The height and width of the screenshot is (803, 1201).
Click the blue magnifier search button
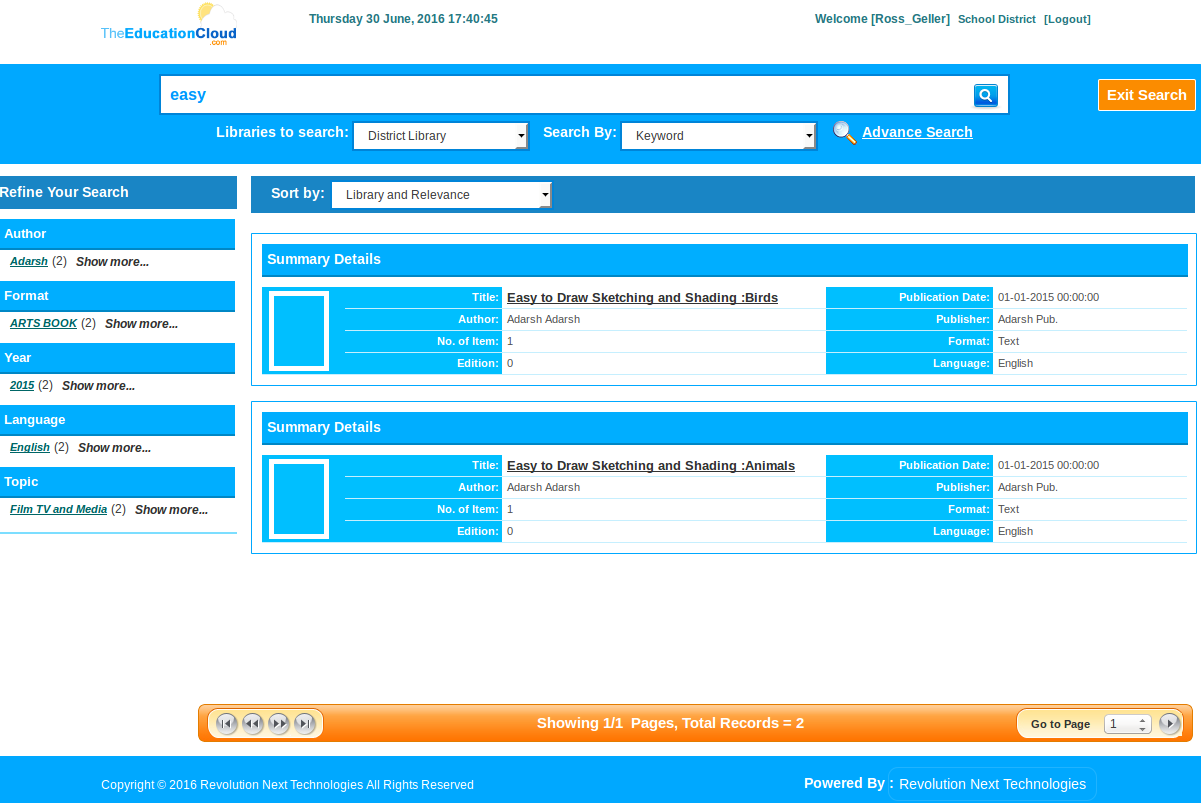[985, 95]
